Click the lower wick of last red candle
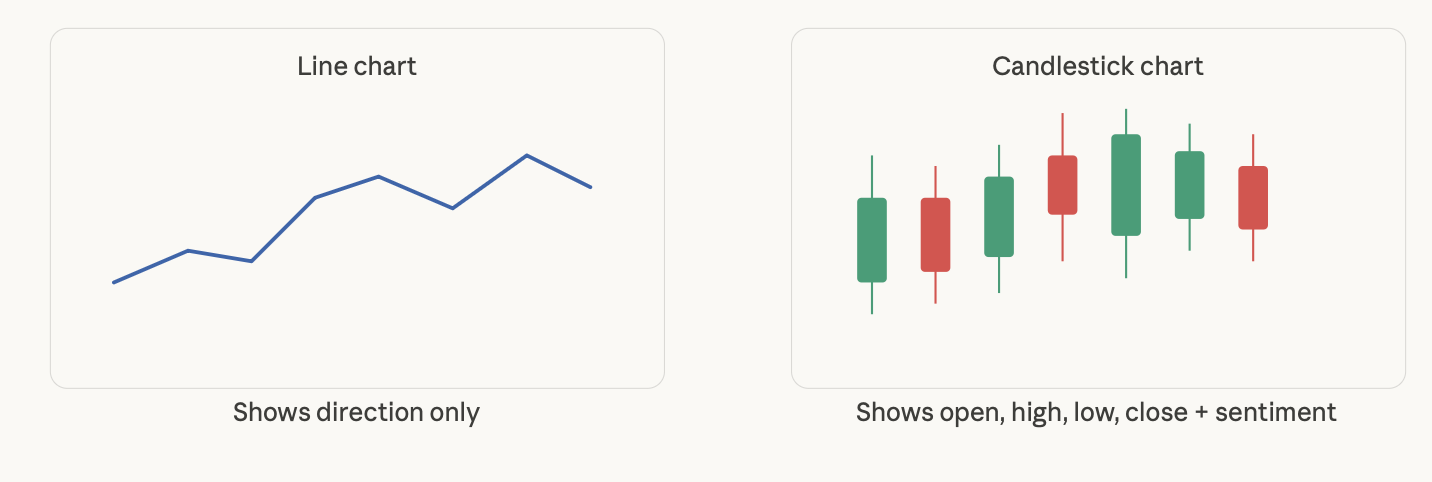This screenshot has width=1432, height=482. (x=1253, y=246)
